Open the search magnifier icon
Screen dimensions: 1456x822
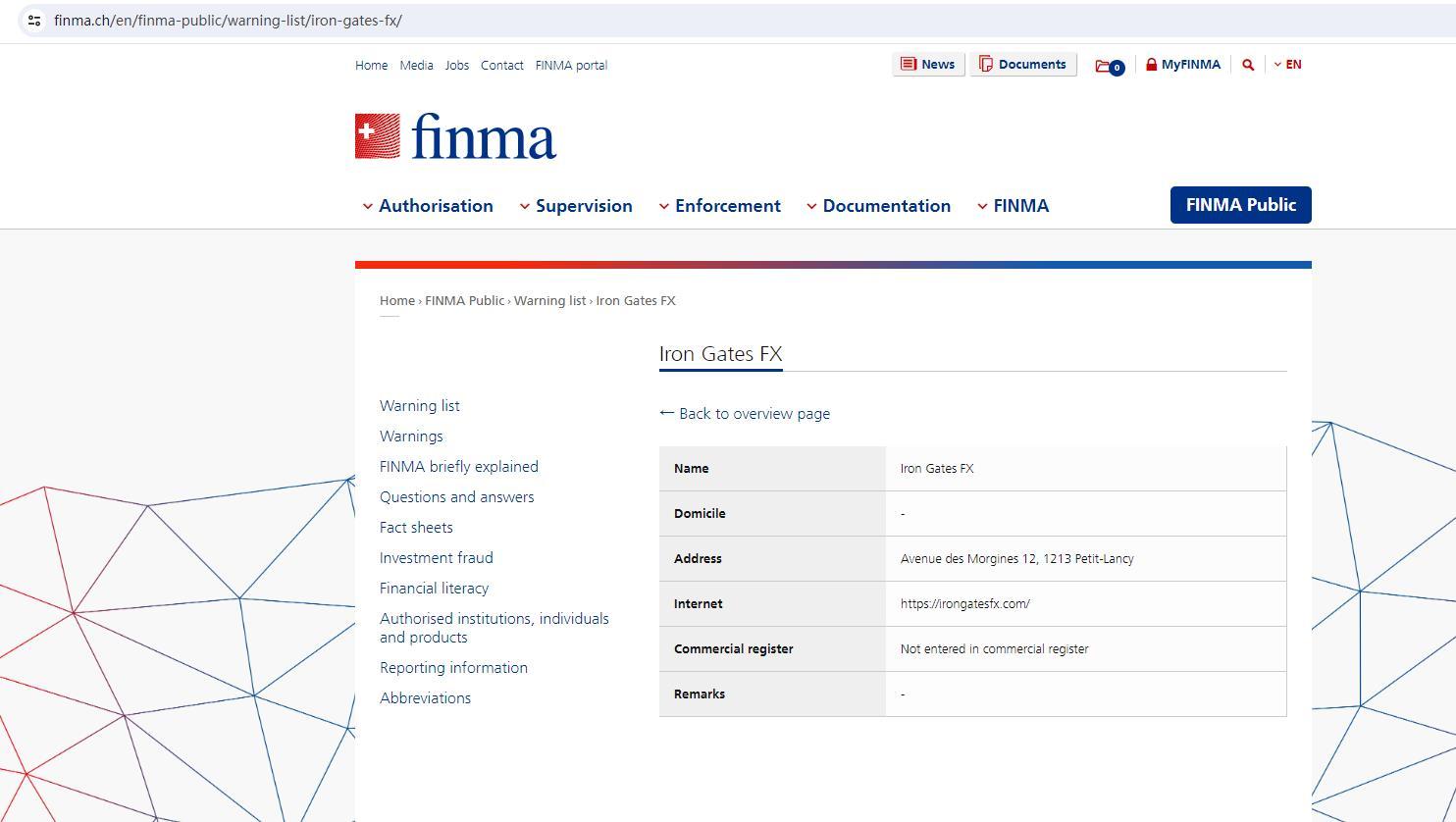1248,65
